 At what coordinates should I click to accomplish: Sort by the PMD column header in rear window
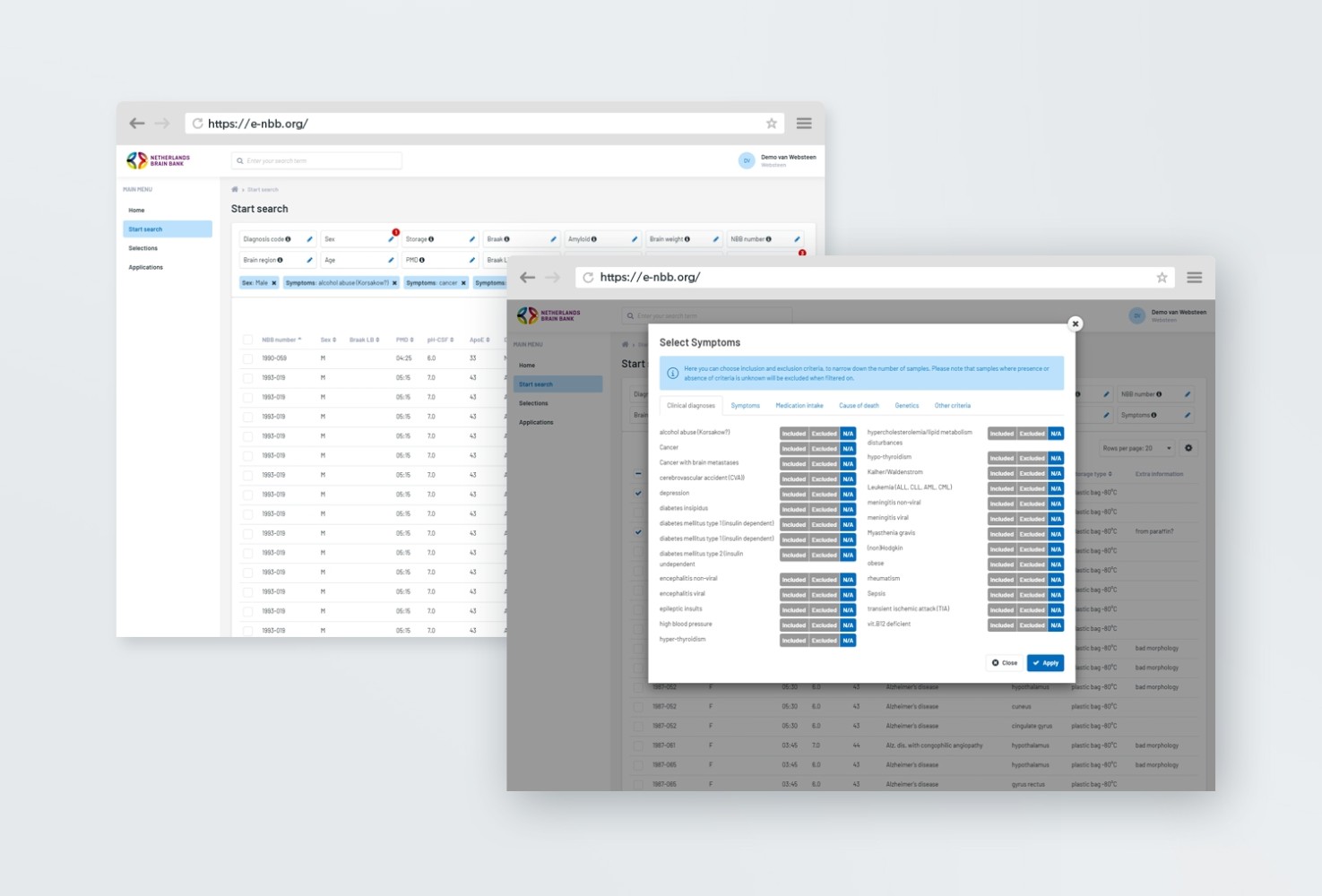pos(404,340)
